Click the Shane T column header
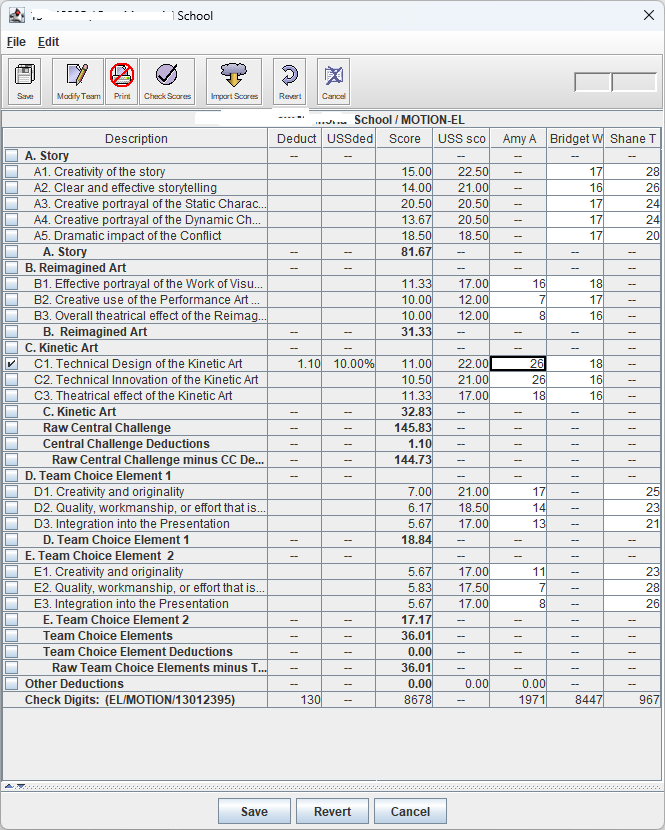The image size is (665, 830). 632,139
